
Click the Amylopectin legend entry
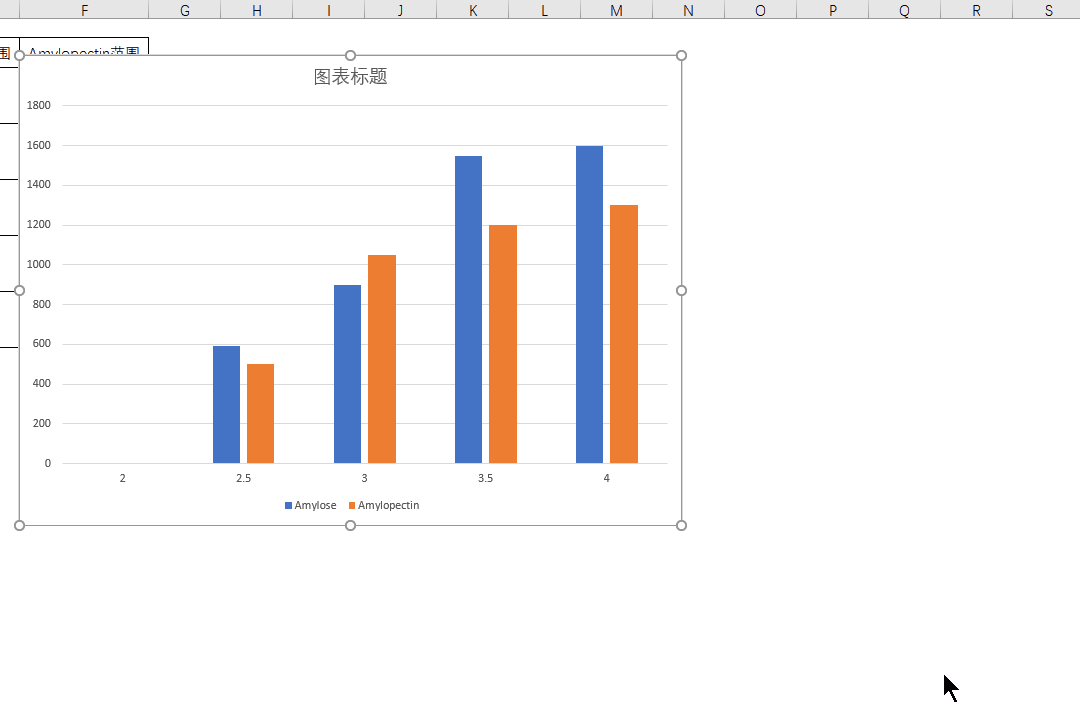(x=384, y=505)
